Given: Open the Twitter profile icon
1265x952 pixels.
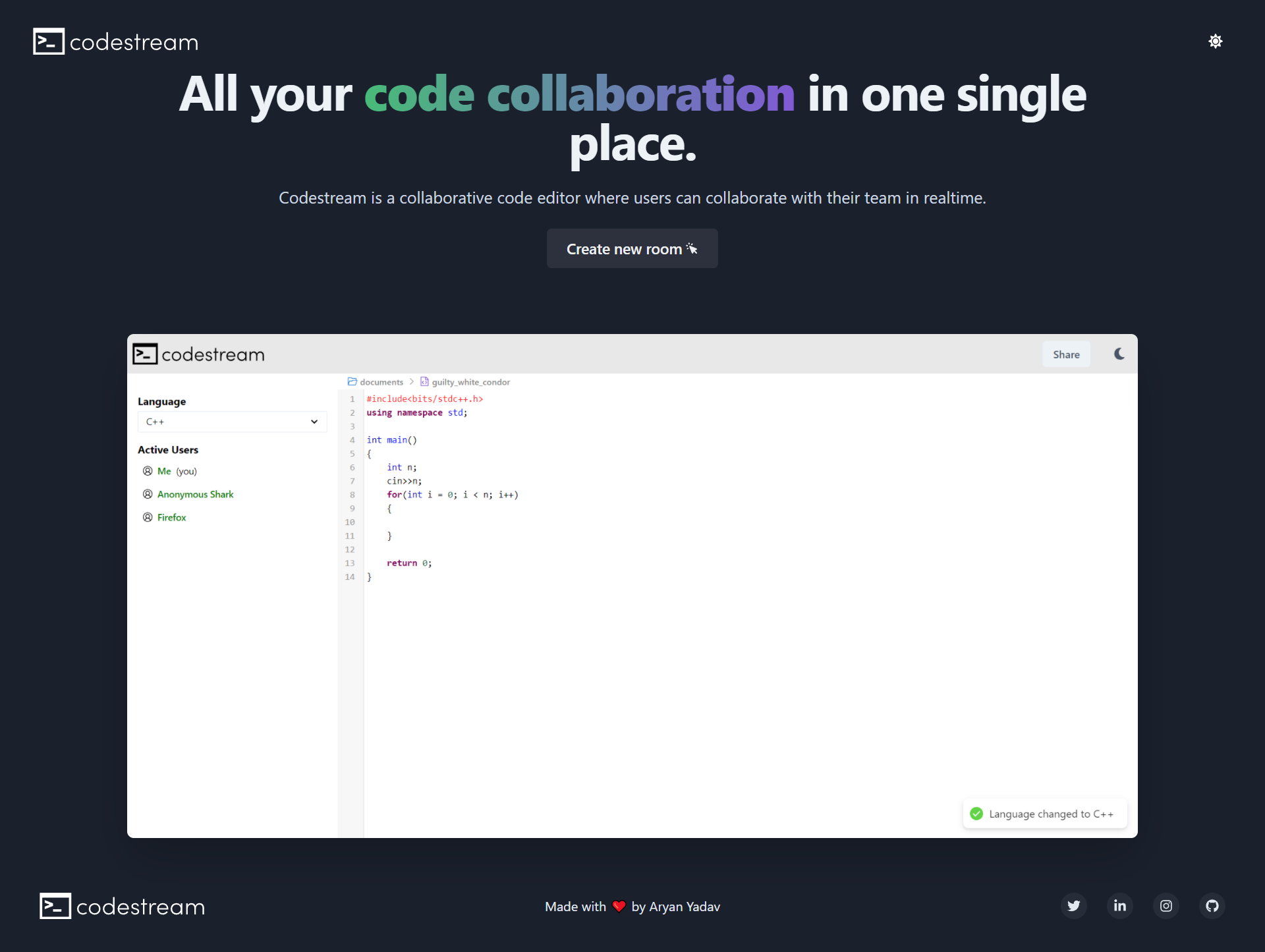Looking at the screenshot, I should coord(1073,906).
